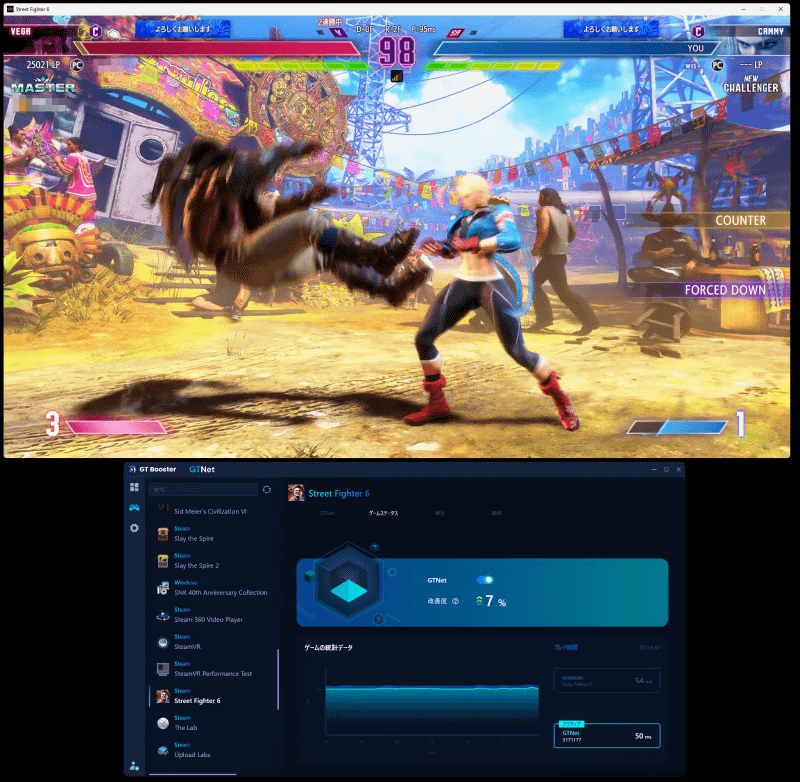
Task: Click the Sid Meier's Civilization VI game icon
Action: (x=163, y=508)
